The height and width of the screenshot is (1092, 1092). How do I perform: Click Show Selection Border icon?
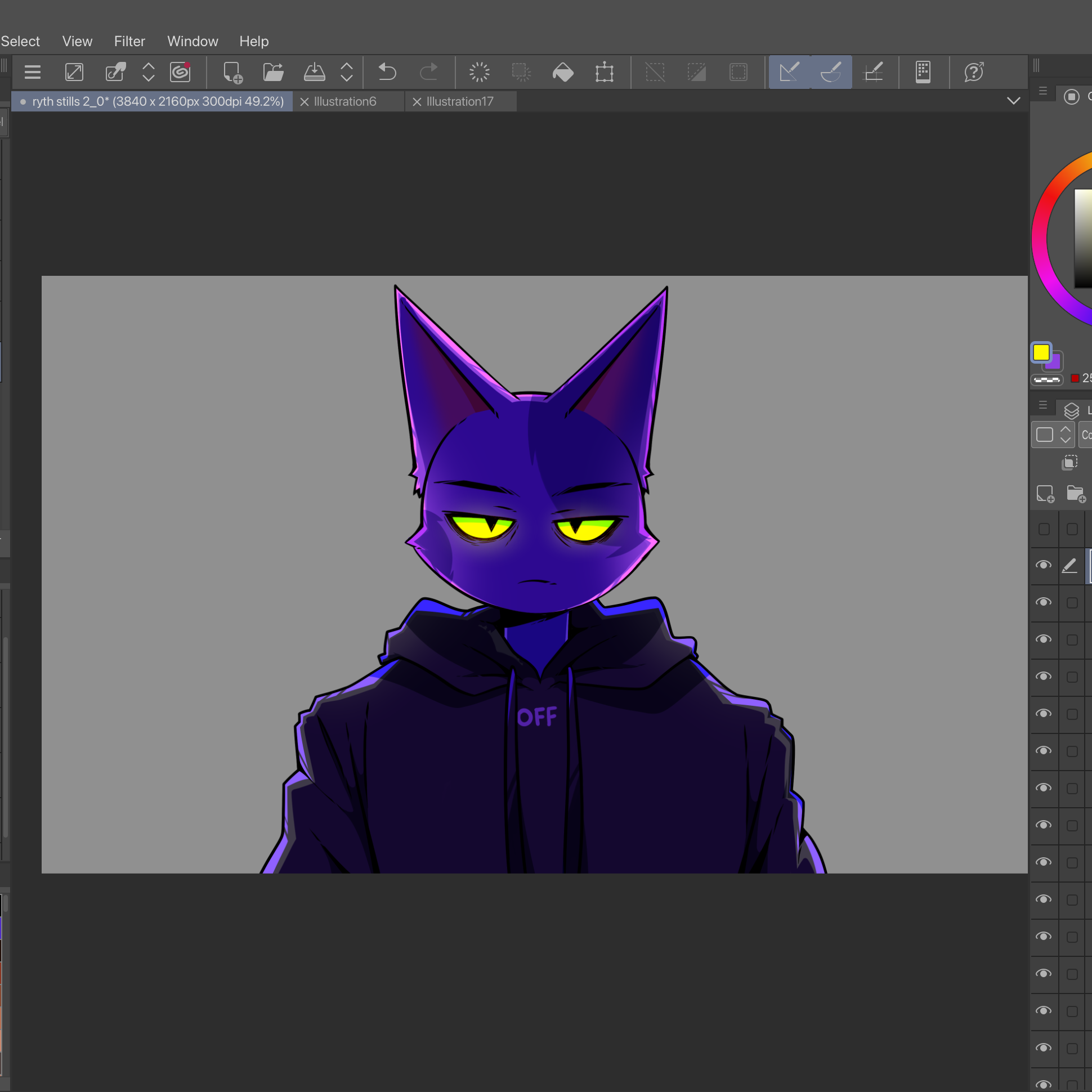(738, 73)
